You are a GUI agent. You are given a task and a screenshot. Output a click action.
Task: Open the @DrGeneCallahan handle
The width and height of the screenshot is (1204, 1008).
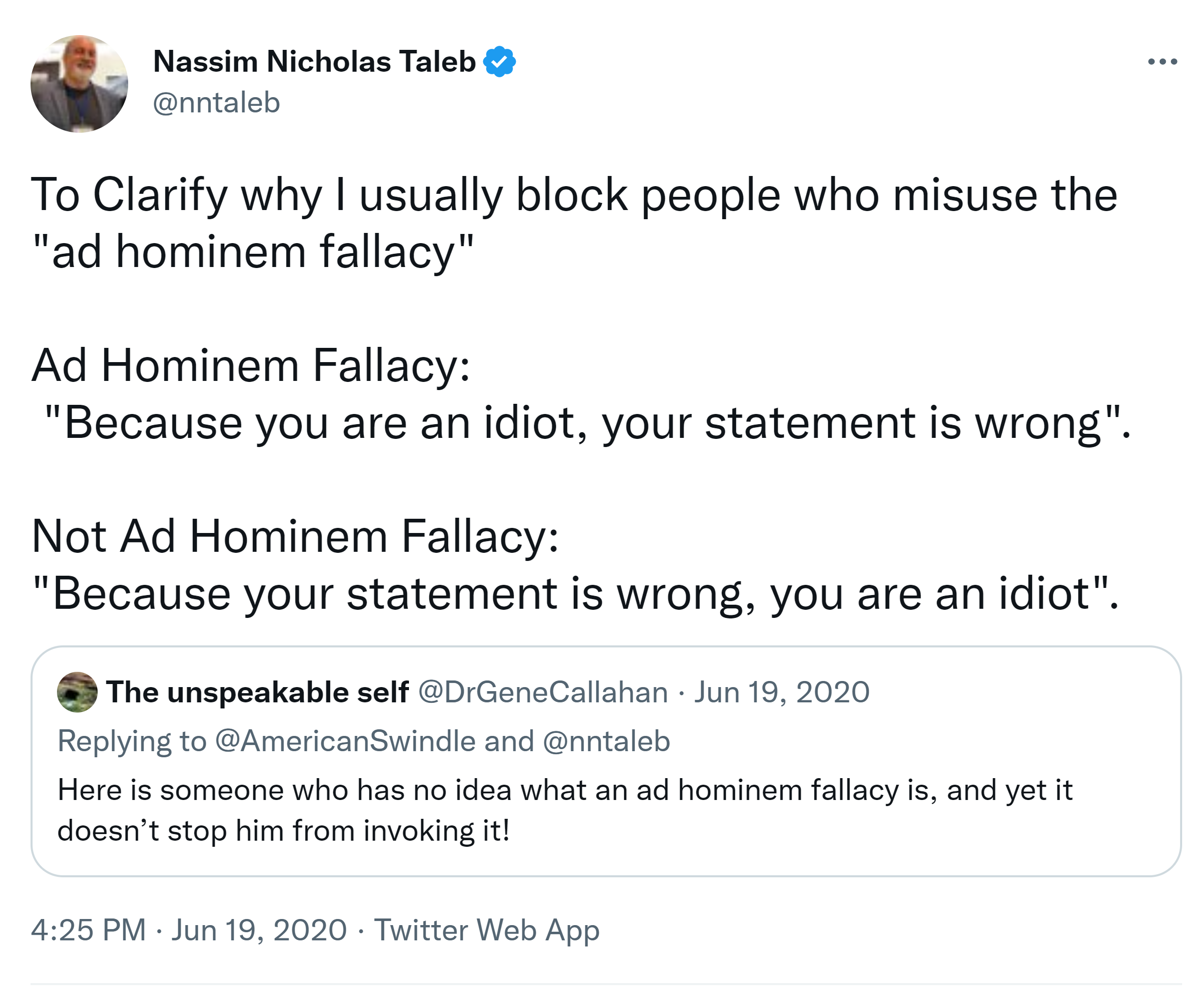pyautogui.click(x=543, y=692)
